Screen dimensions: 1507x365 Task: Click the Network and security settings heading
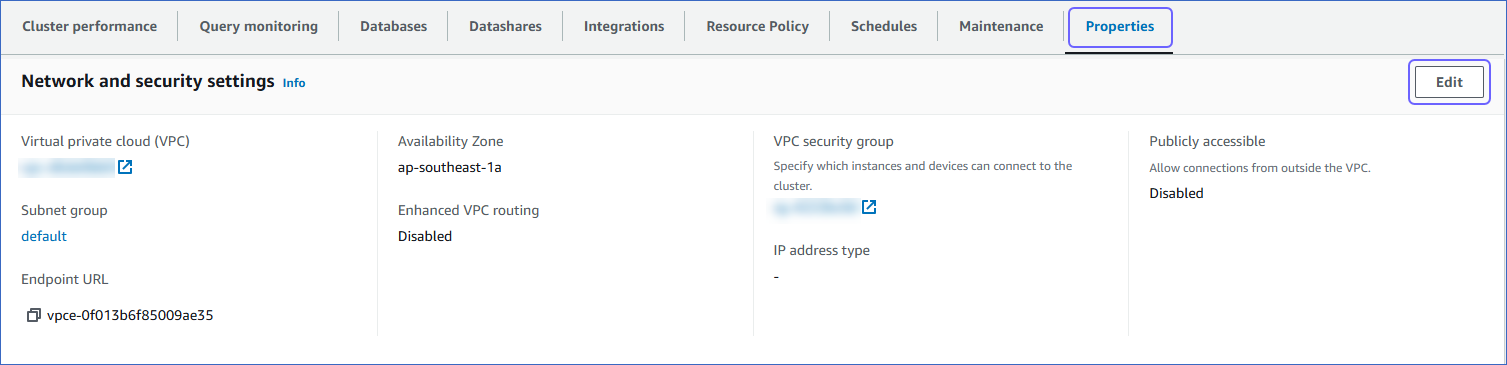click(x=148, y=82)
